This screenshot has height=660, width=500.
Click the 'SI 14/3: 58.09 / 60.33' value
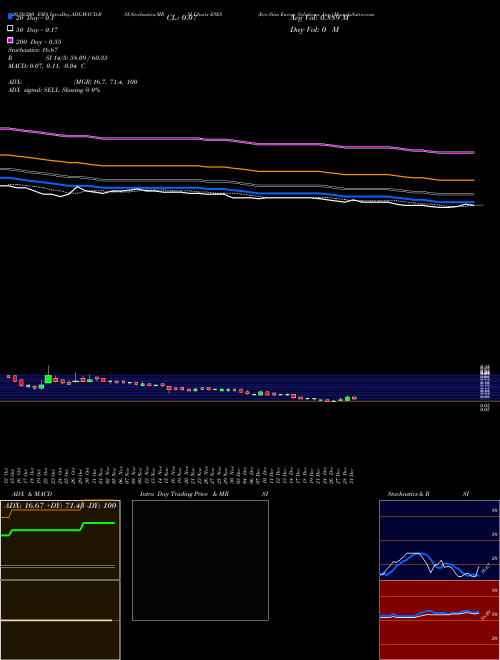pyautogui.click(x=77, y=58)
